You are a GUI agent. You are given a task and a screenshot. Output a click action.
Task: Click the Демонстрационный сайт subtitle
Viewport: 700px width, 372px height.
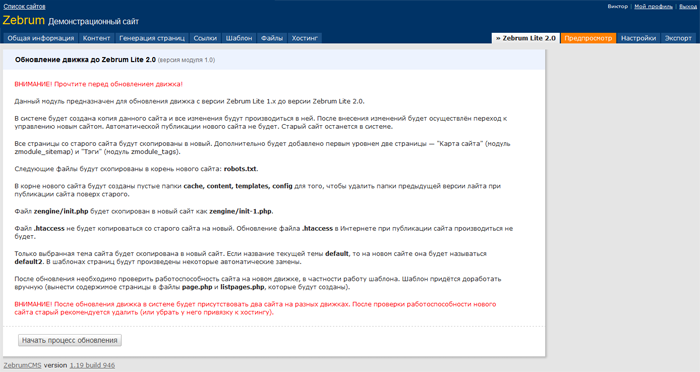93,21
